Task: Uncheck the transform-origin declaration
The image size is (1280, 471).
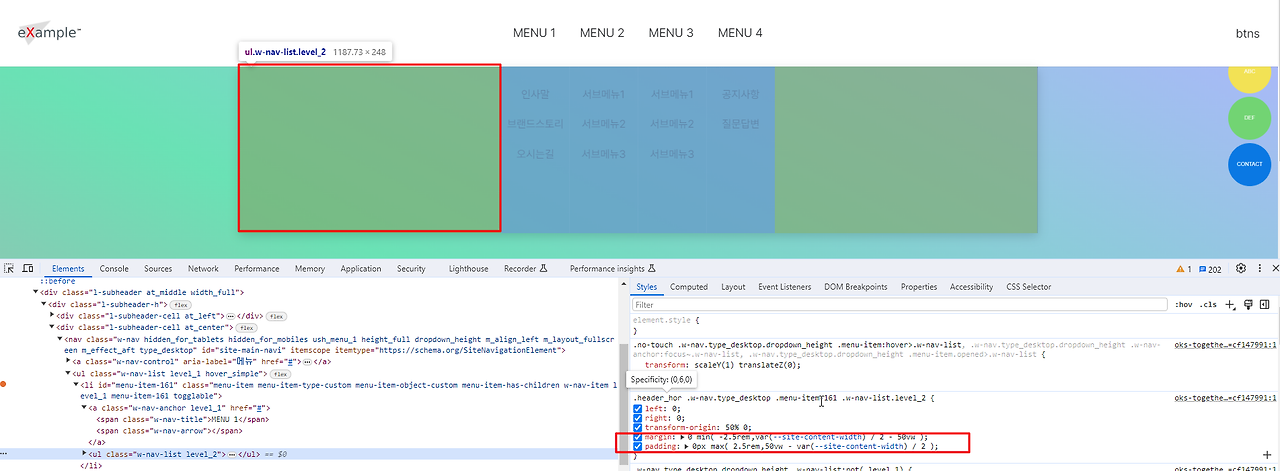Action: tap(638, 430)
